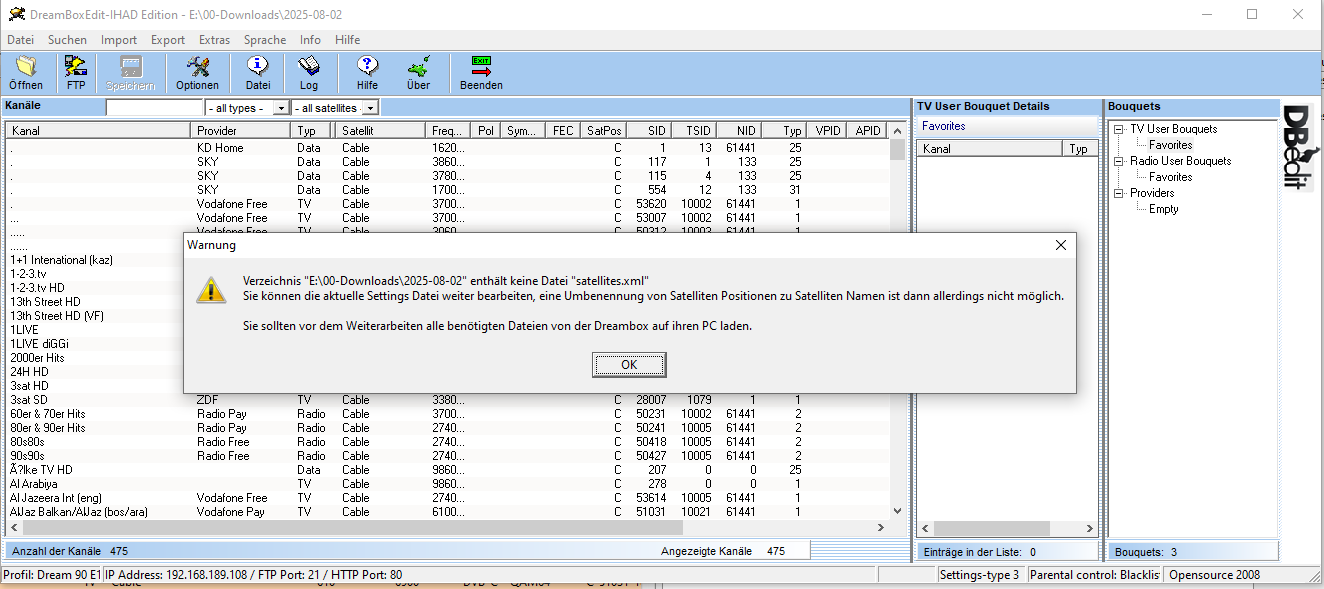Open Optionen tools icon in toolbar
The height and width of the screenshot is (589, 1324).
197,73
